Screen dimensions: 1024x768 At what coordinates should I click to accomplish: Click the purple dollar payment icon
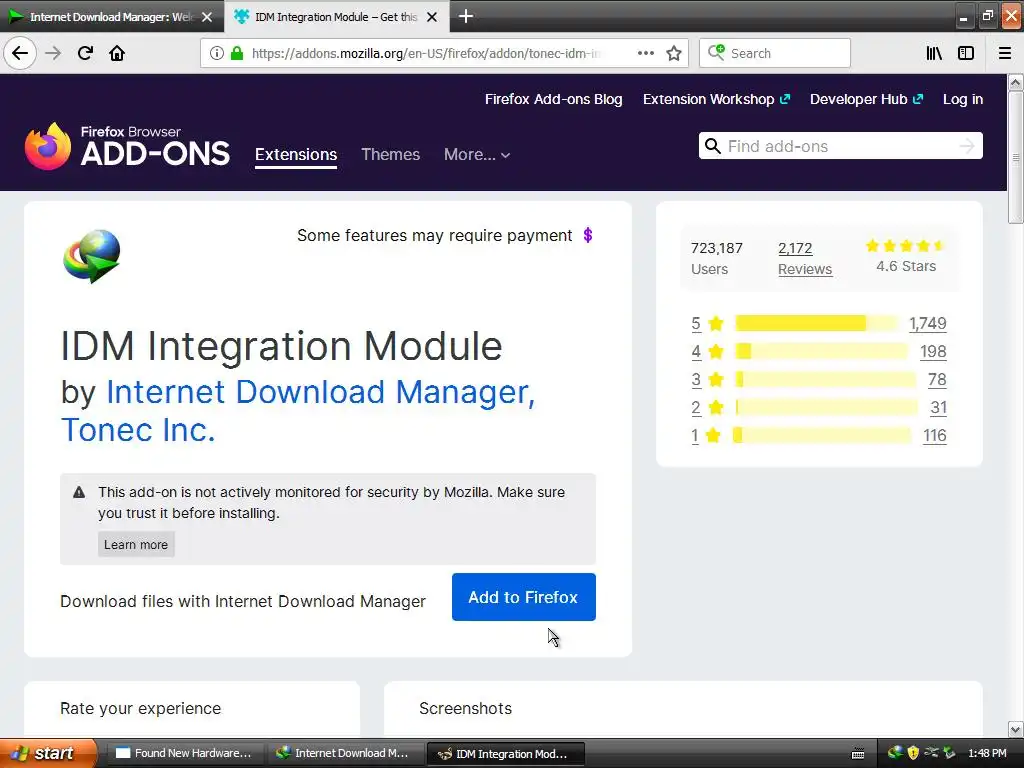click(588, 235)
